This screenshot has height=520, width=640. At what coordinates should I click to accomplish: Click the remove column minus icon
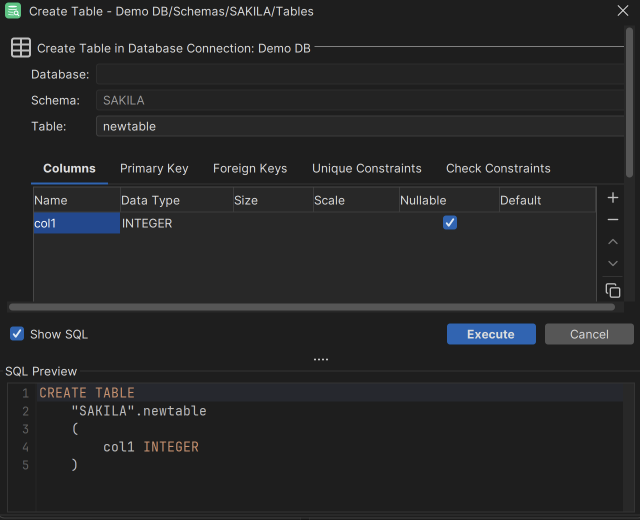click(613, 220)
